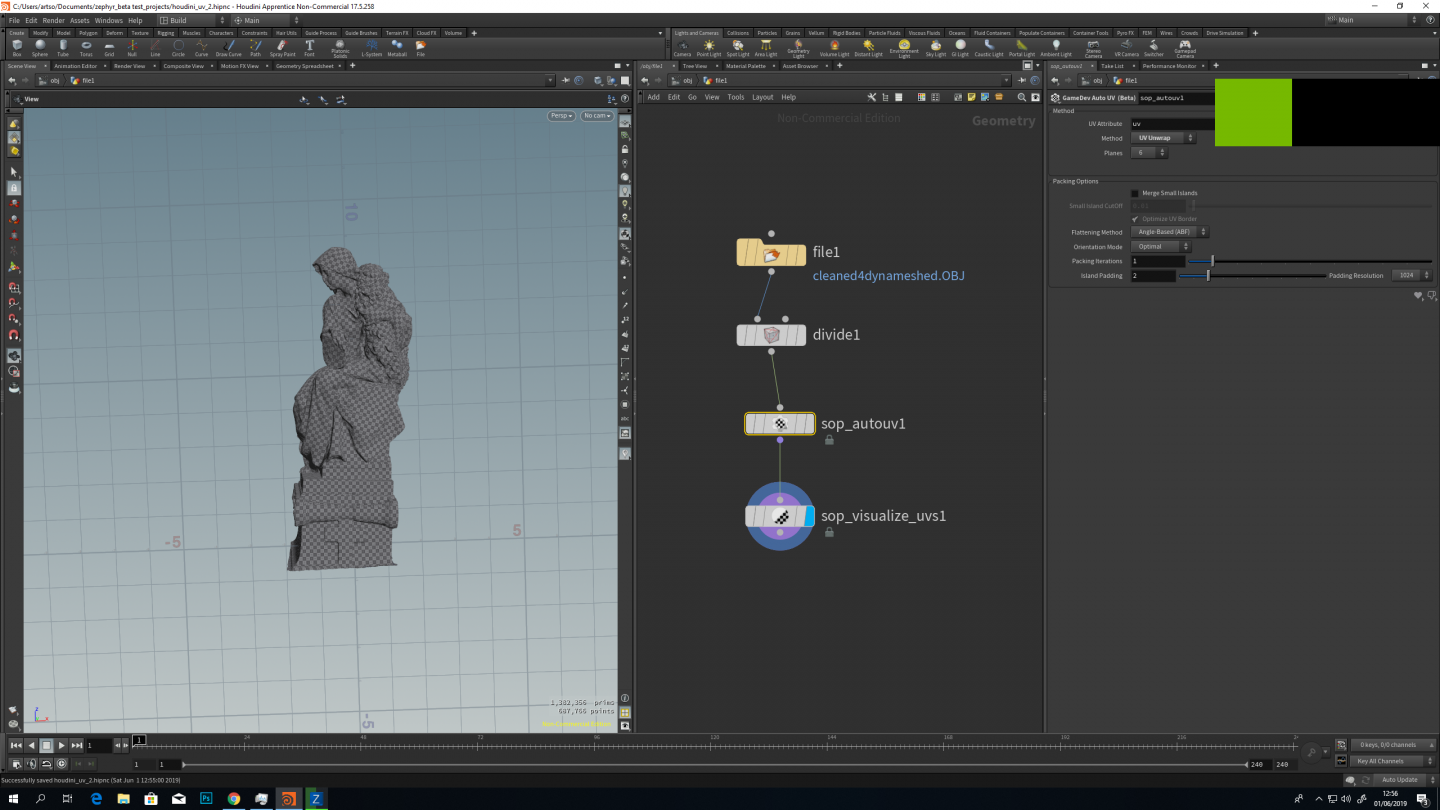Enable the Merge Small Islands checkbox
Screen dimensions: 1440x810
(1135, 193)
